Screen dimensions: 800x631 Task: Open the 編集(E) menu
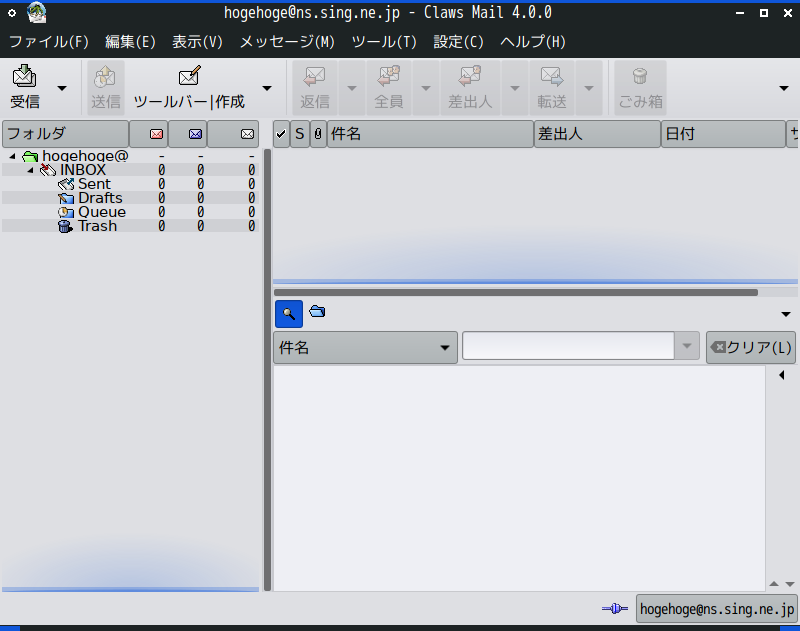pyautogui.click(x=131, y=42)
